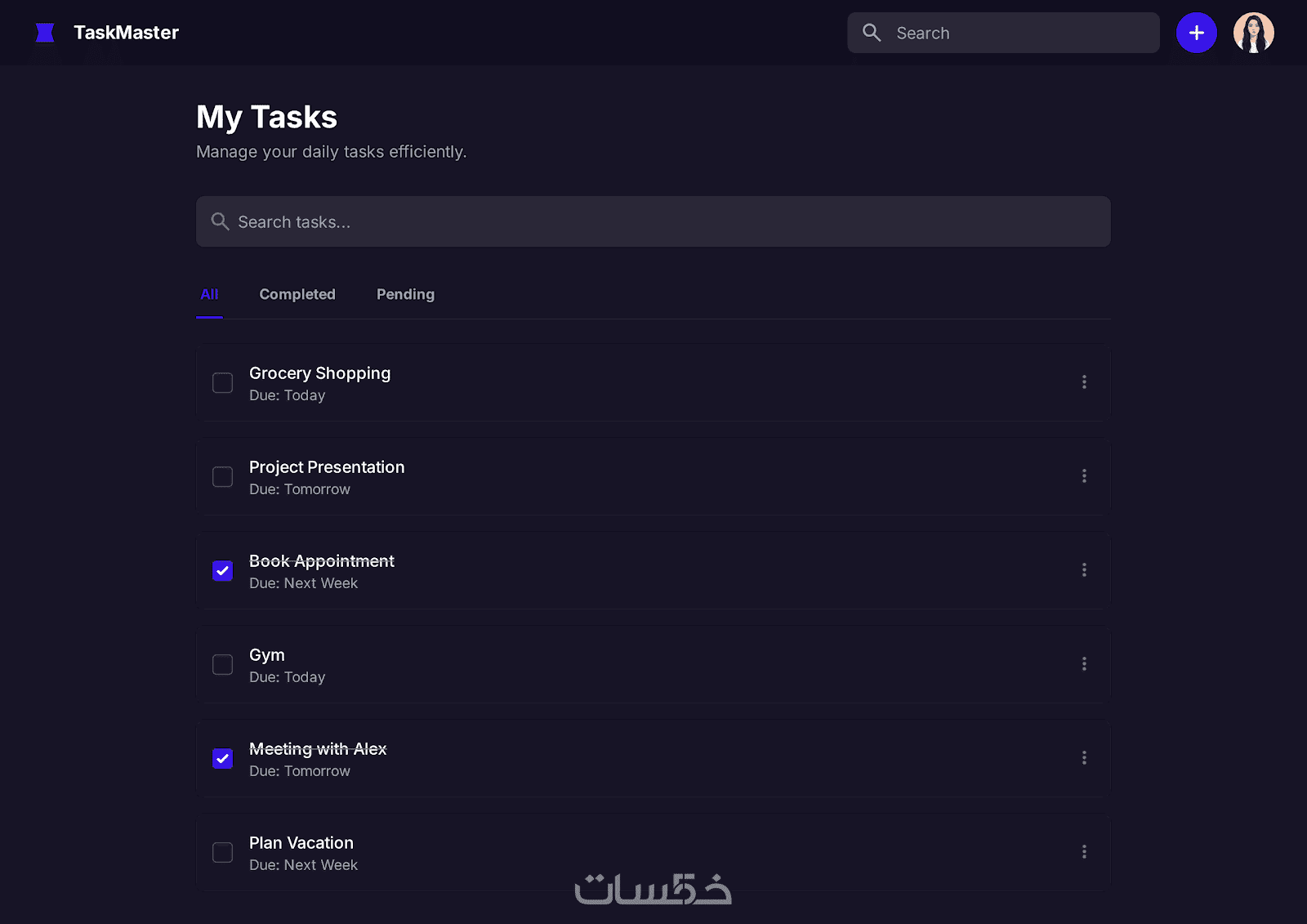Switch to the Pending tab

(405, 294)
